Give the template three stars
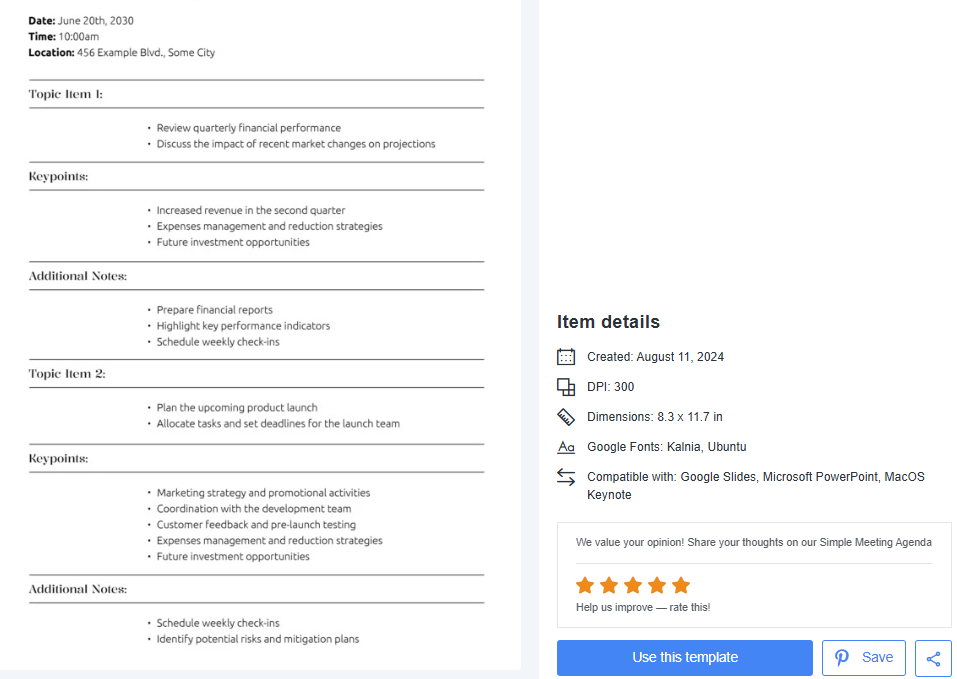This screenshot has height=679, width=957. [x=633, y=586]
